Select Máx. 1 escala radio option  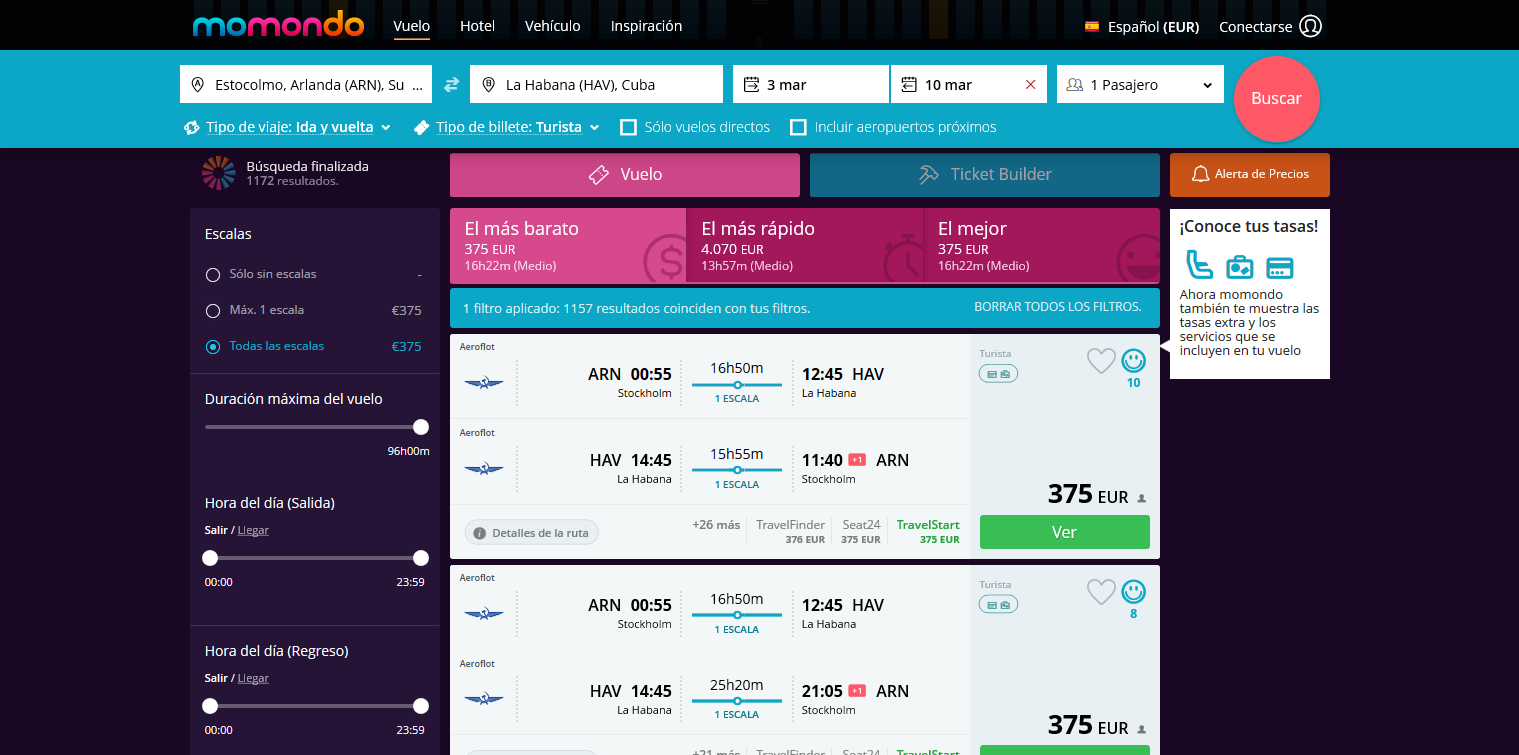coord(212,310)
